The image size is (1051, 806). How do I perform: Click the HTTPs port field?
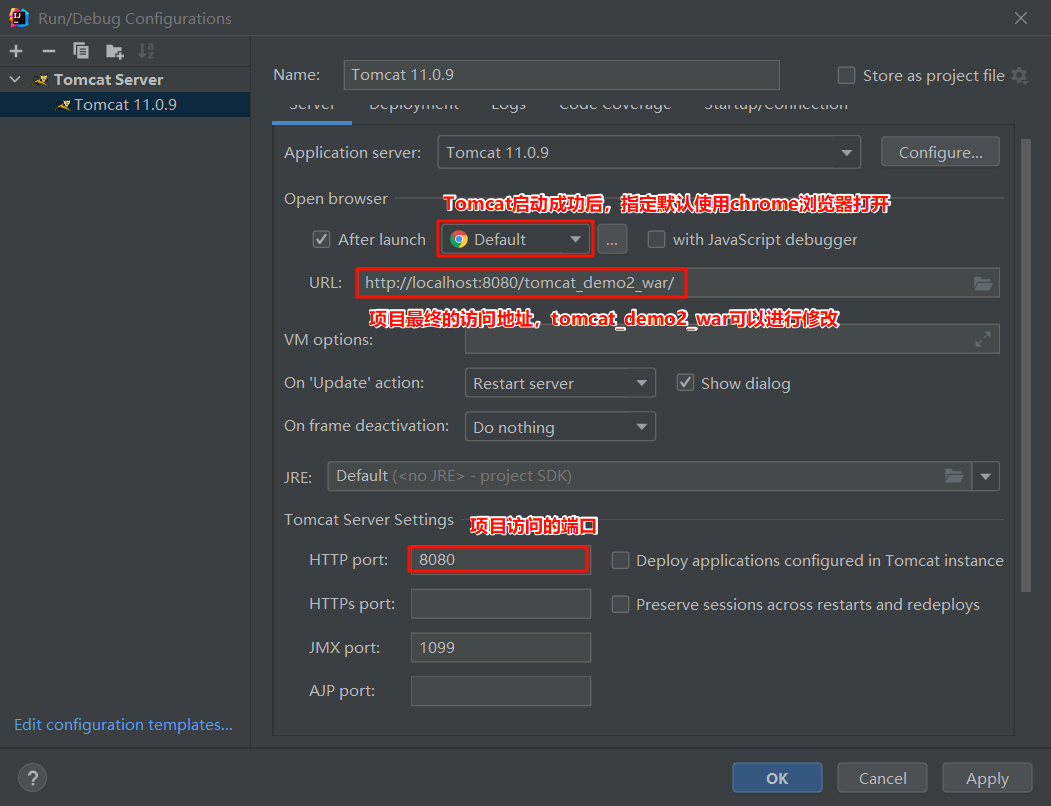tap(500, 603)
